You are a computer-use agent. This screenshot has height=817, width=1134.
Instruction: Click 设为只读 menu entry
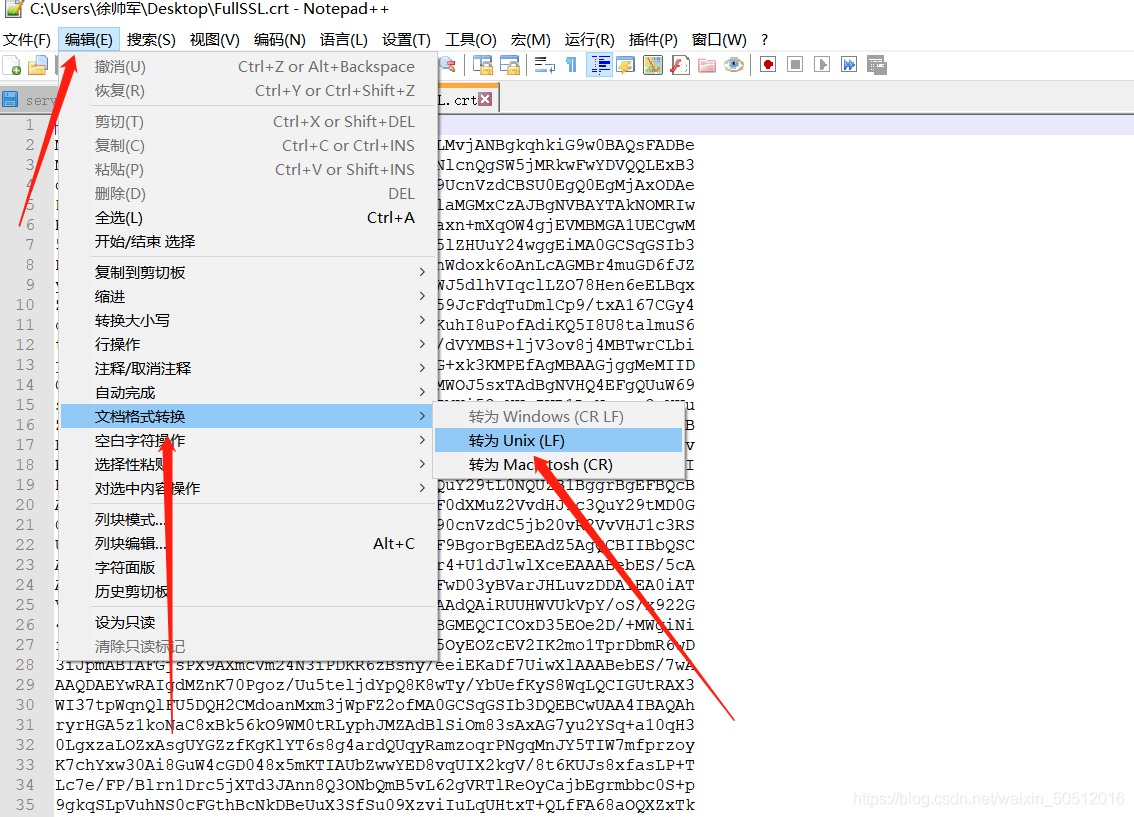pyautogui.click(x=249, y=623)
